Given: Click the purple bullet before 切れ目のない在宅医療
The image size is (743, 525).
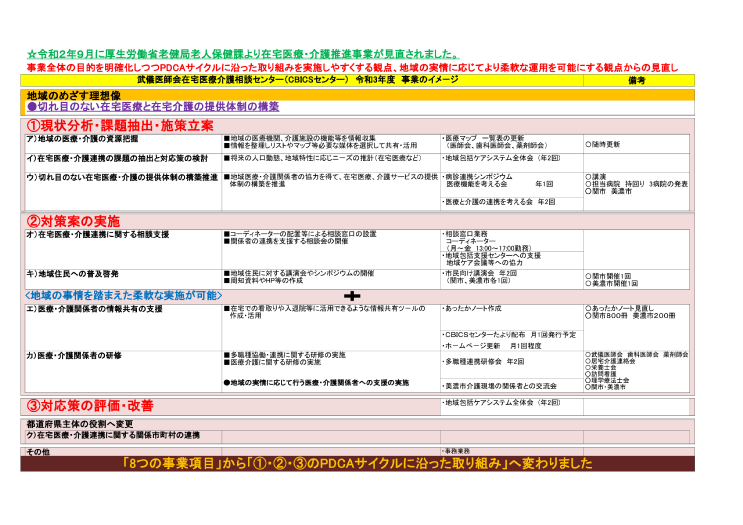Looking at the screenshot, I should click(31, 107).
